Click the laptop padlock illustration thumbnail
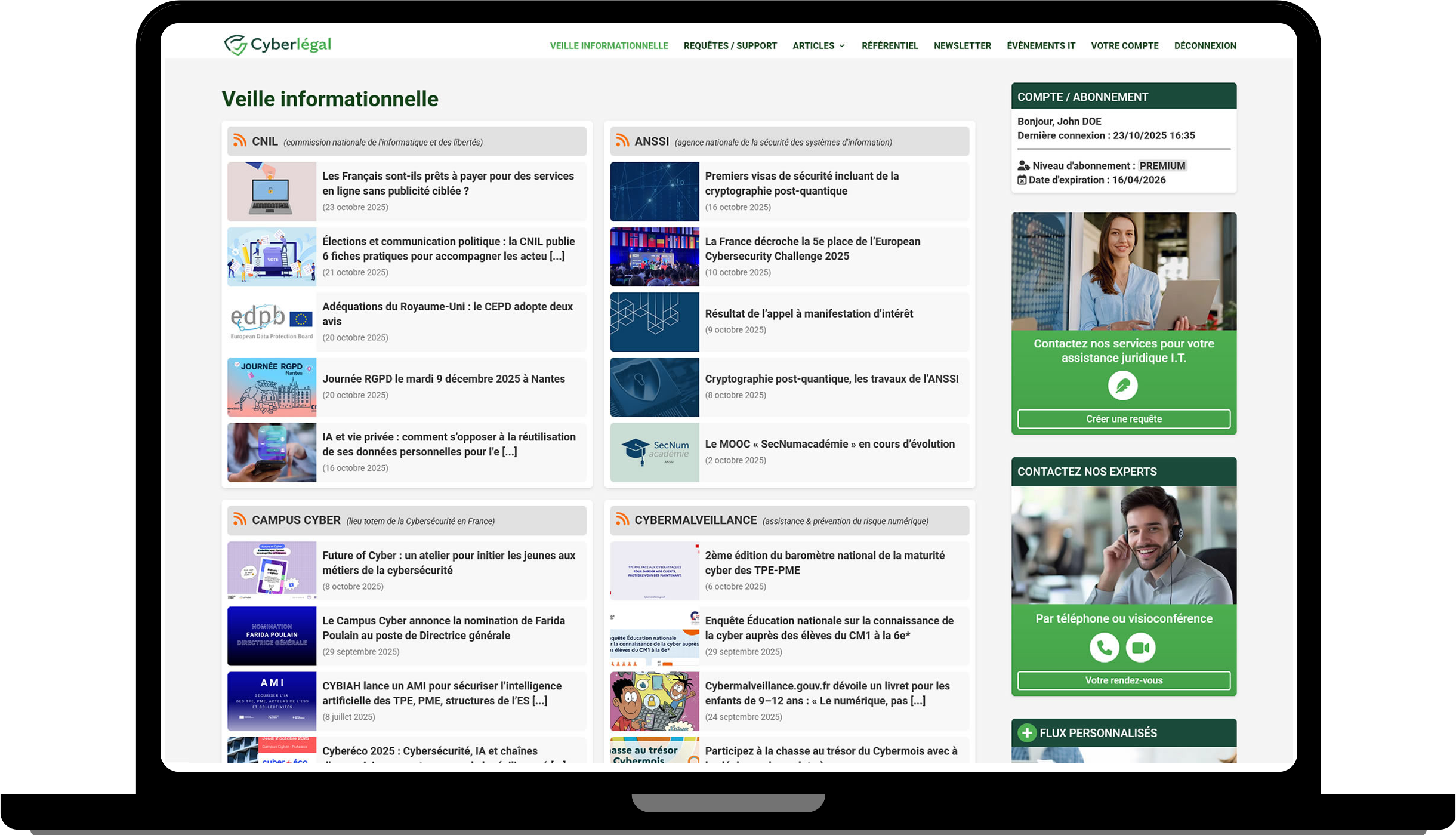The image size is (1456, 835). click(272, 192)
